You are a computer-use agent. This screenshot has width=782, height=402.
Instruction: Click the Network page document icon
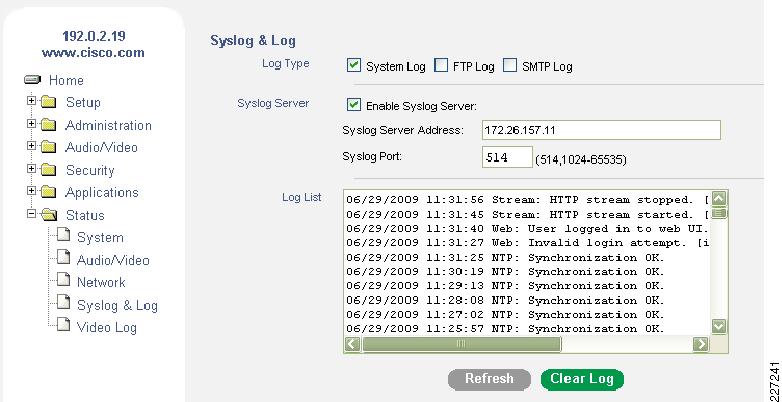63,280
